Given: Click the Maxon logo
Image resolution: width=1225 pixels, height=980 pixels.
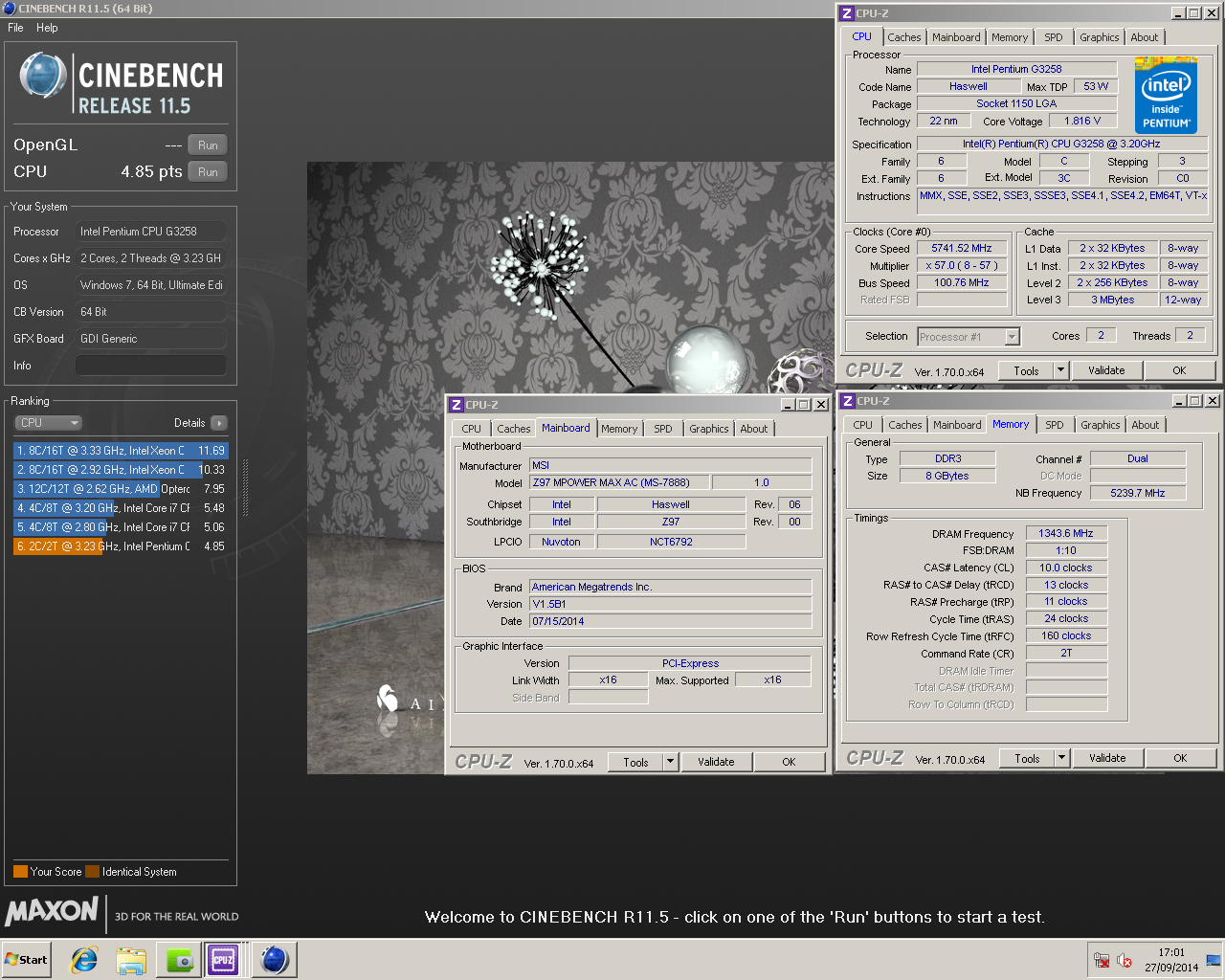Looking at the screenshot, I should coord(53,911).
